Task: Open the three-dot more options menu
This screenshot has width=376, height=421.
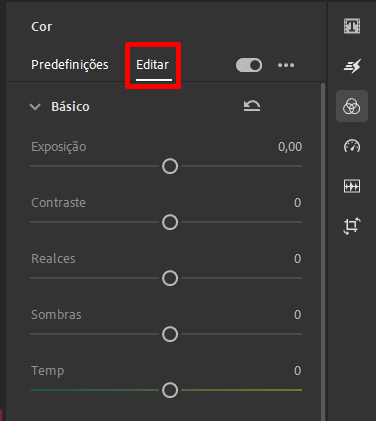Action: click(286, 65)
